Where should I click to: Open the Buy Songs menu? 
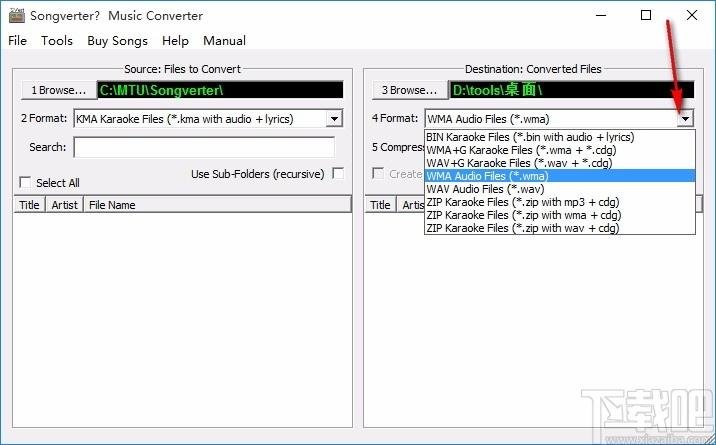pos(117,41)
